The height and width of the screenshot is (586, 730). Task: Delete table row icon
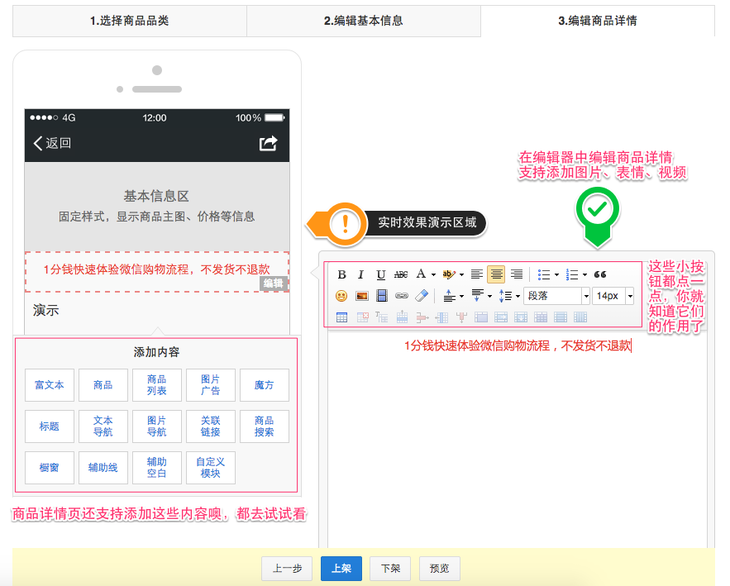pyautogui.click(x=422, y=318)
